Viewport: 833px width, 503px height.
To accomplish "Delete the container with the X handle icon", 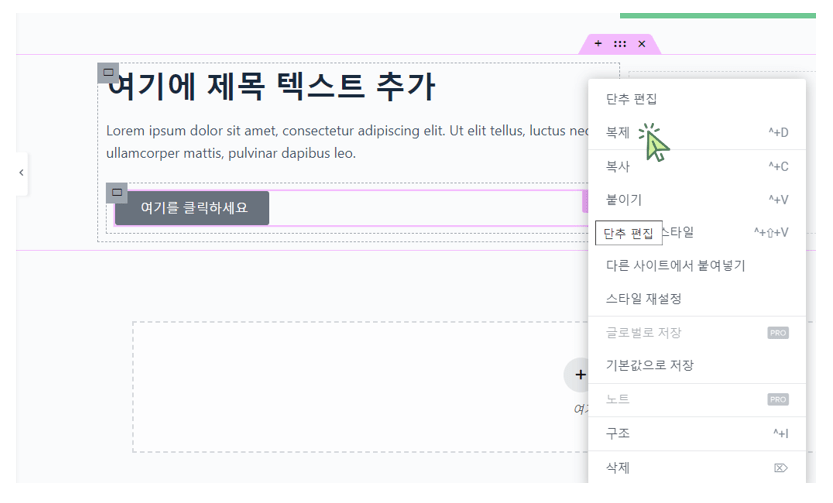I will (x=642, y=44).
